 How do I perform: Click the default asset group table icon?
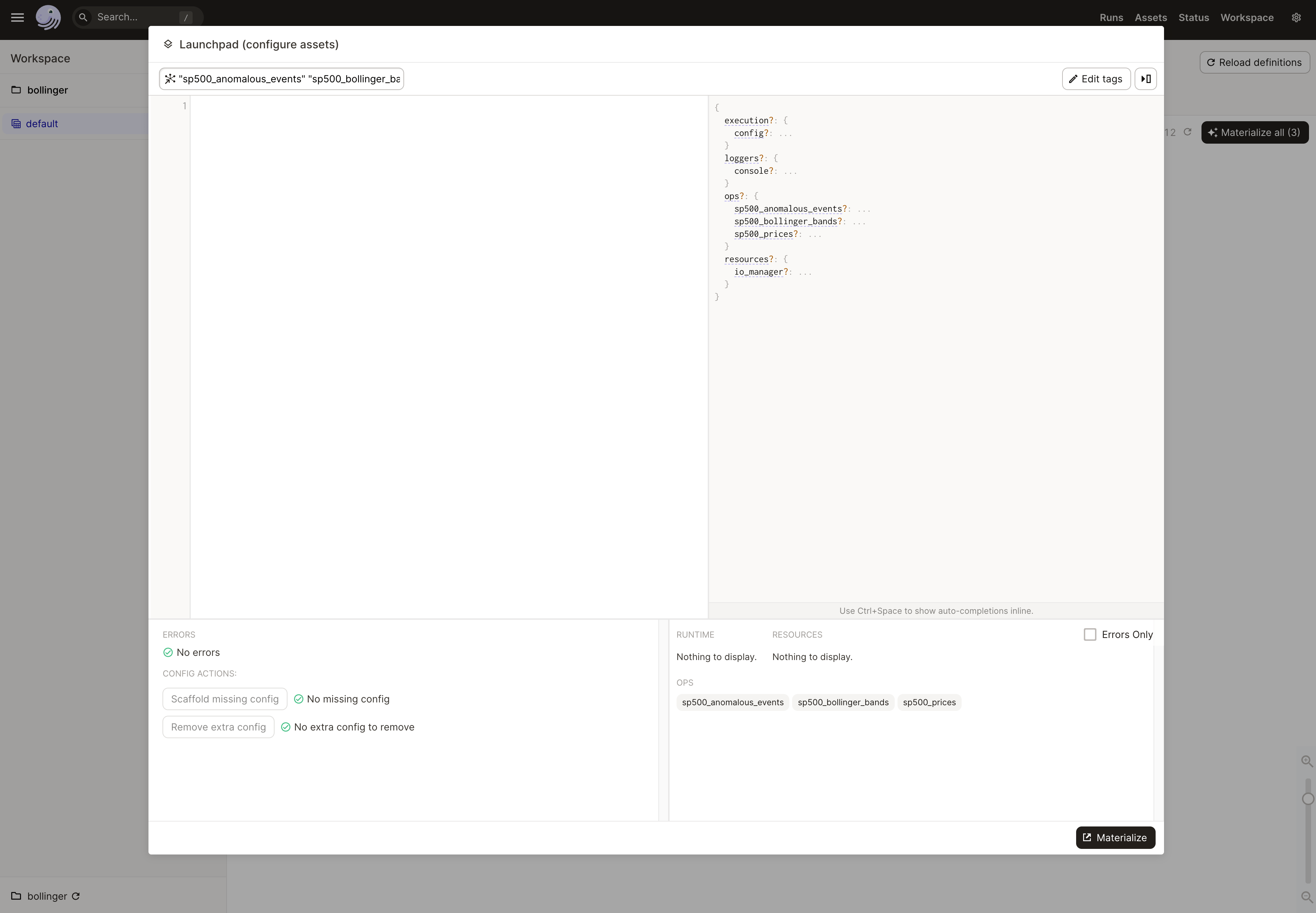[x=16, y=124]
